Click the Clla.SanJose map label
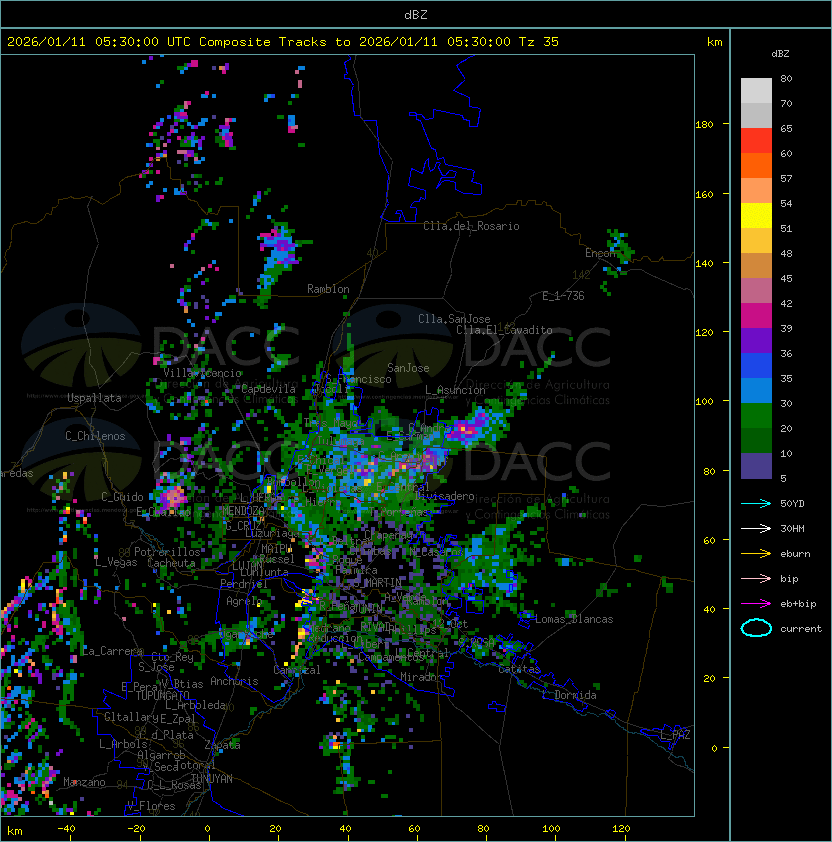This screenshot has height=842, width=832. tap(454, 319)
